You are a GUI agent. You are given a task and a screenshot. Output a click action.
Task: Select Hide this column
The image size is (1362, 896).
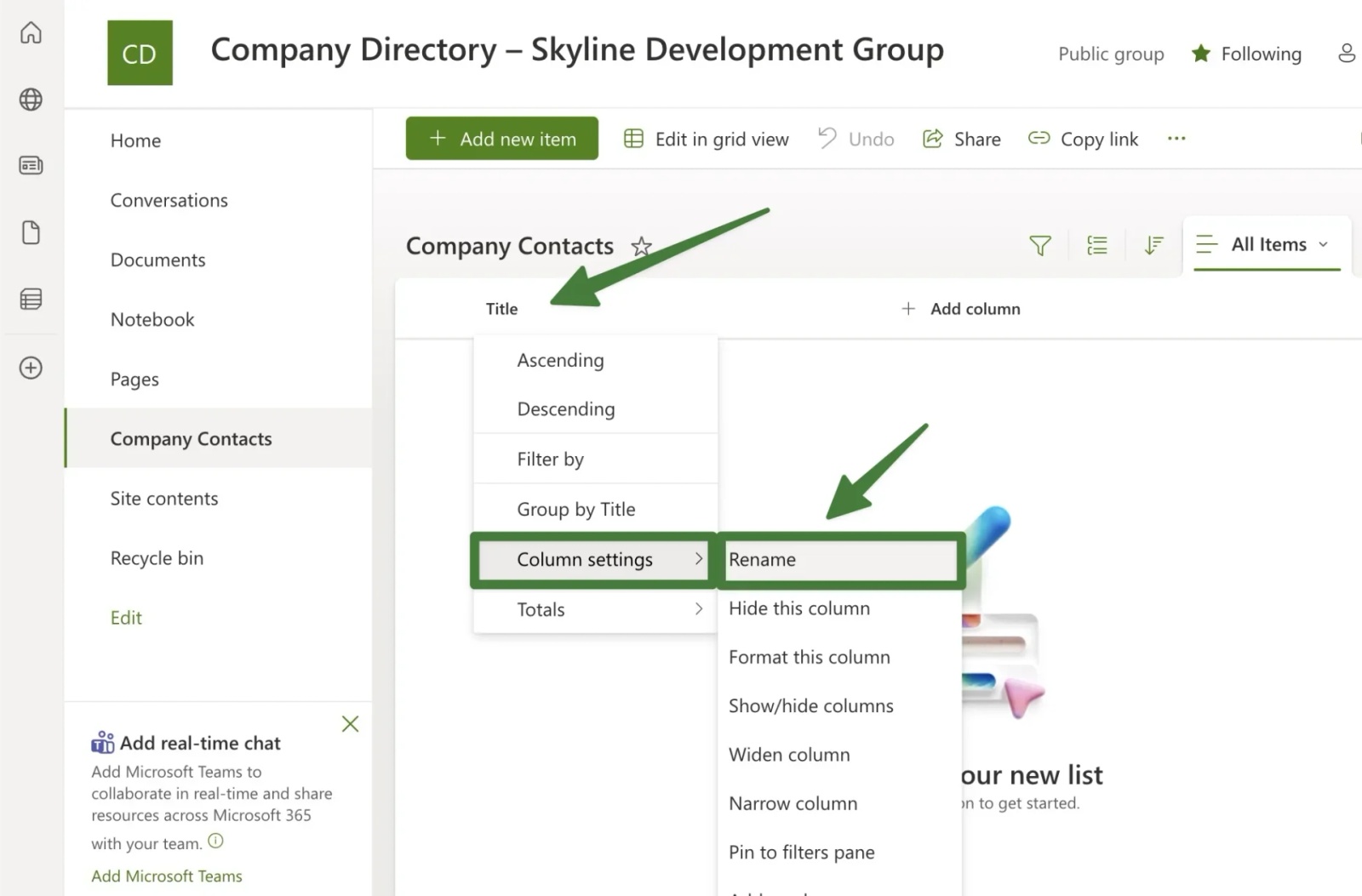pos(840,608)
